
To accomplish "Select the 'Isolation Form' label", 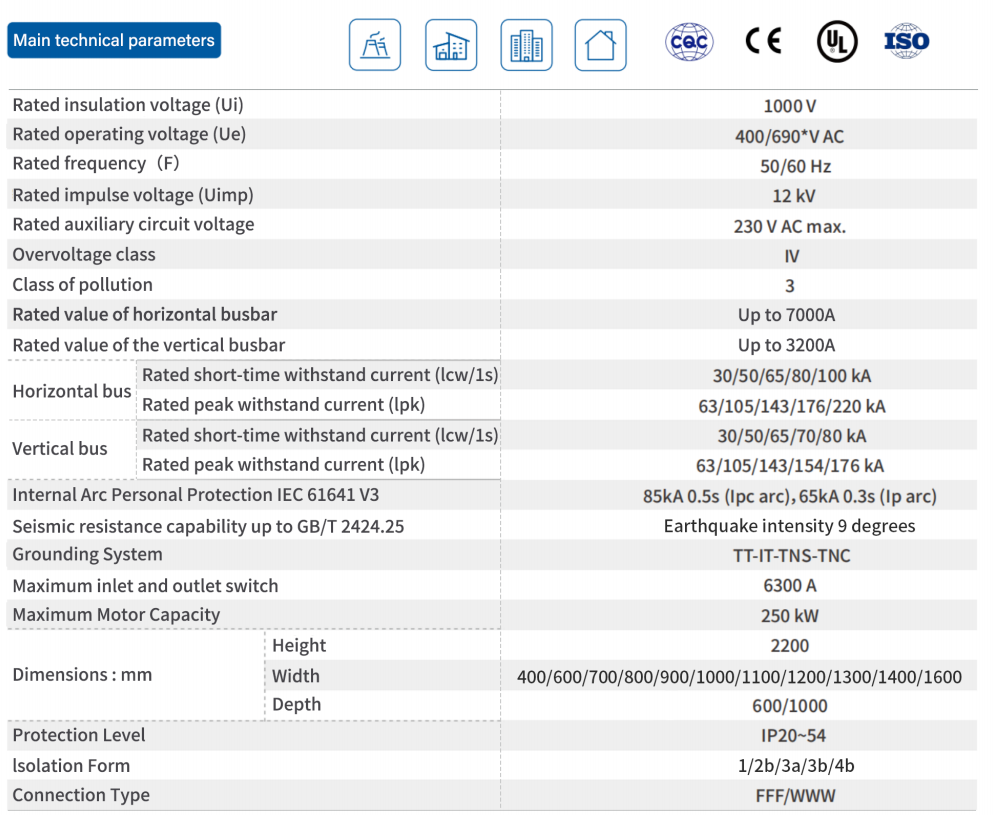I will point(72,766).
